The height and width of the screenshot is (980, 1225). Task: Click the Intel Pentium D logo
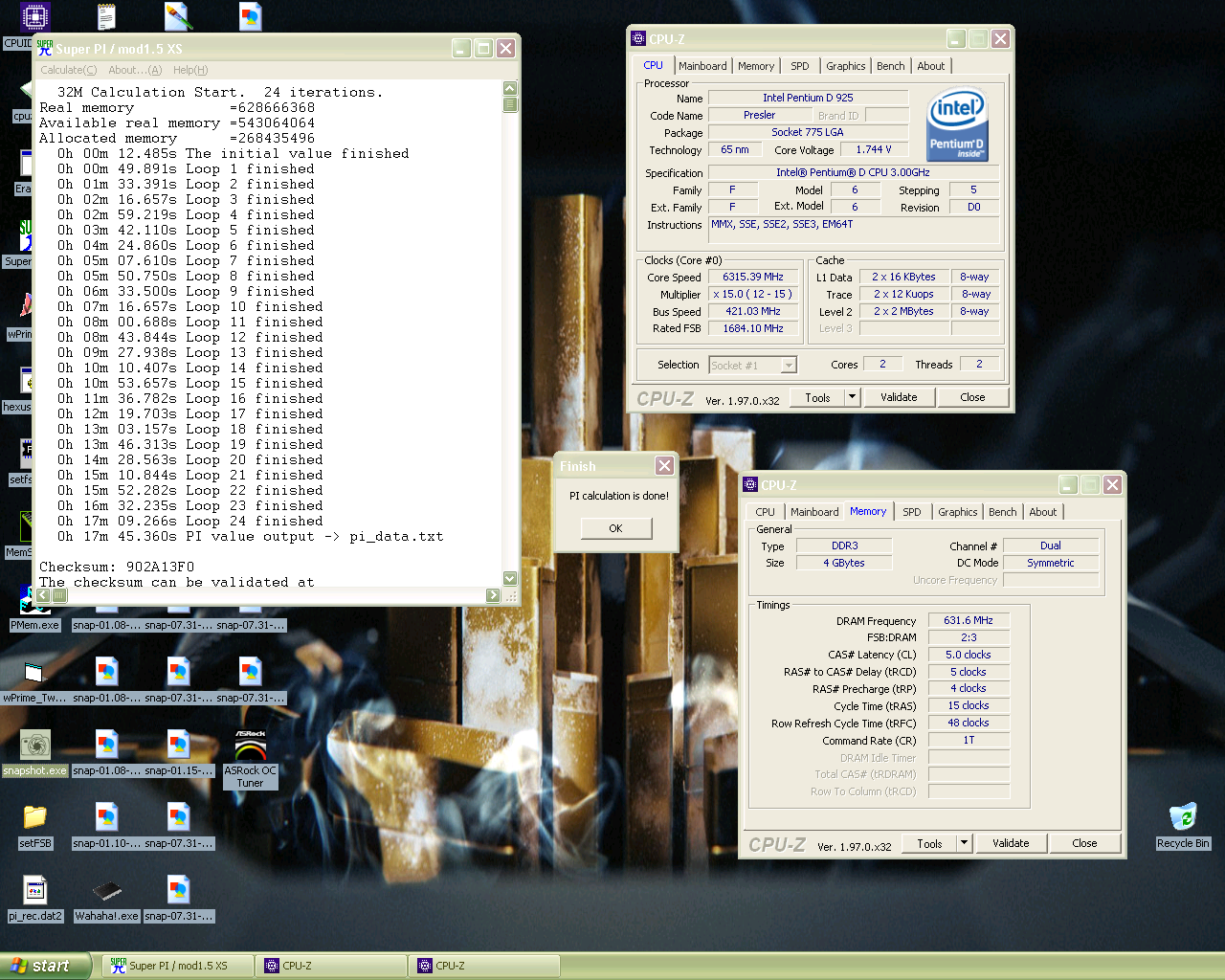[x=957, y=123]
